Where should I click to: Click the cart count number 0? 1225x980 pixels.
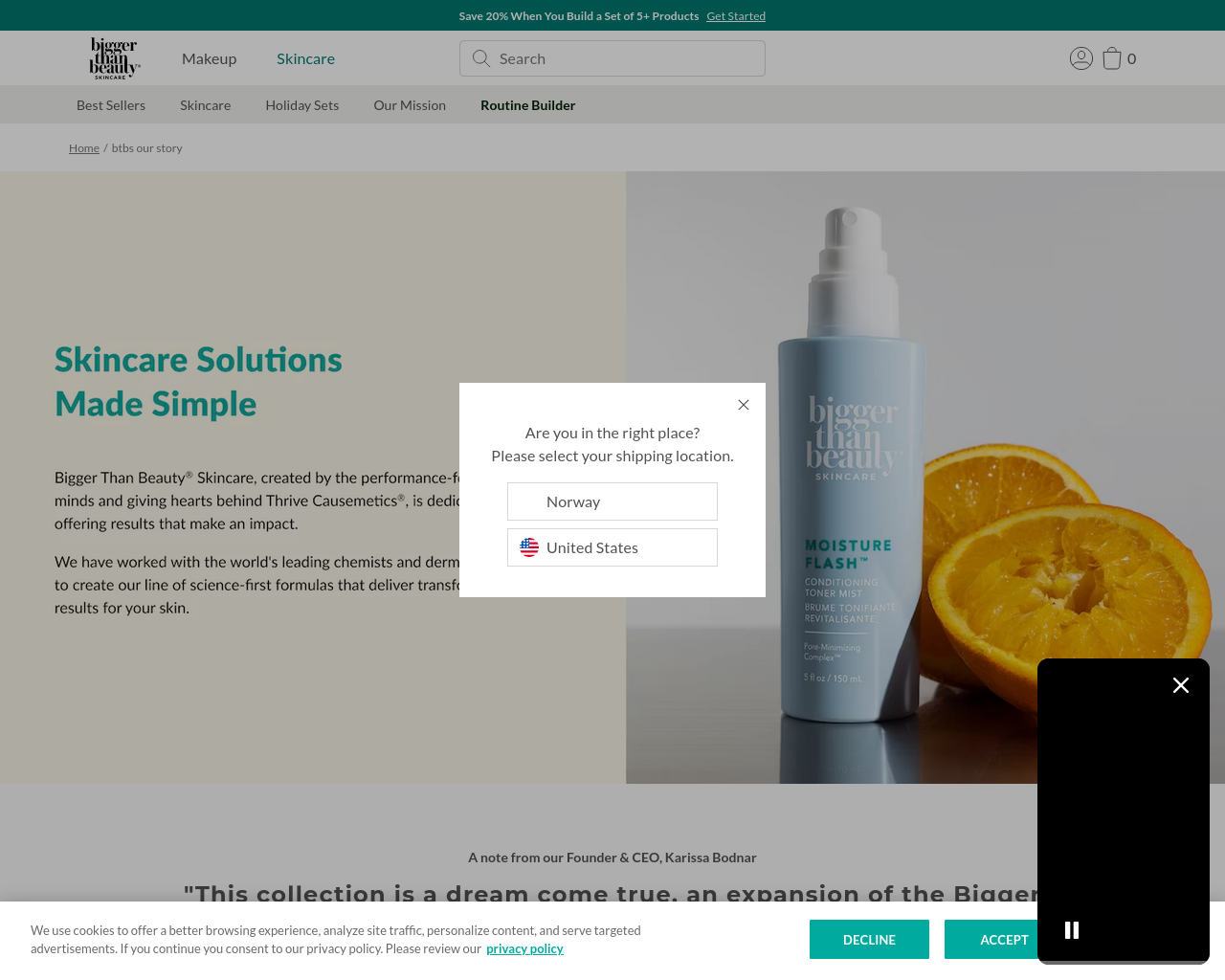[1131, 58]
